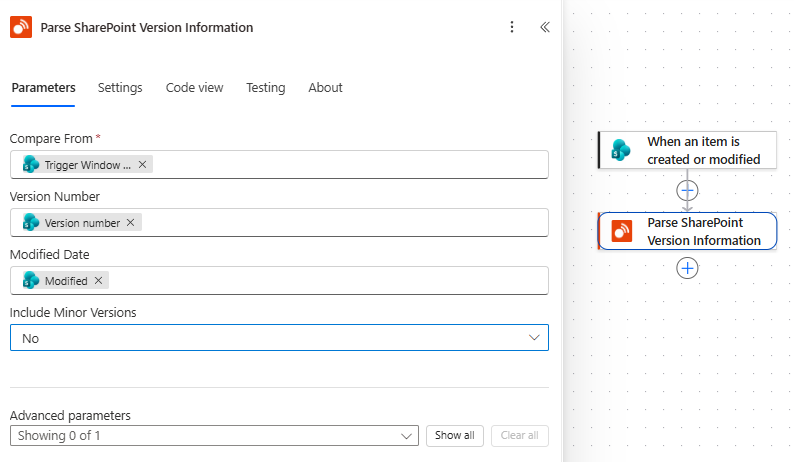
Task: Switch to the Settings tab
Action: tap(120, 88)
